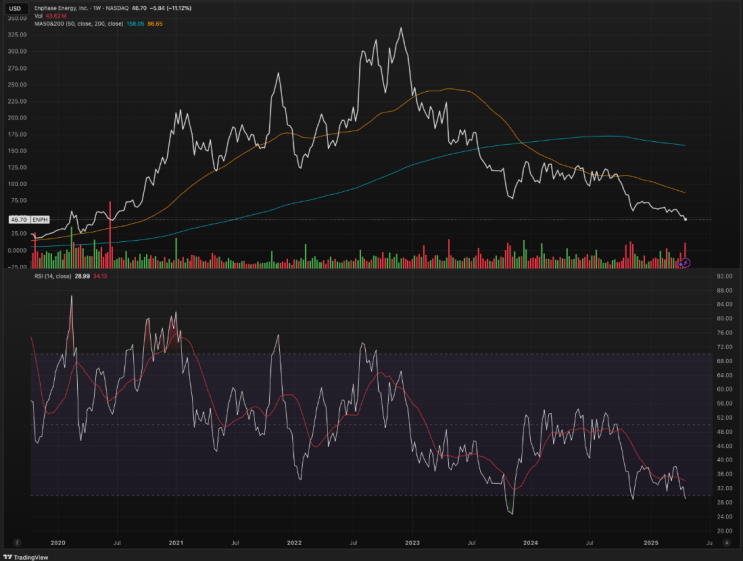743x561 pixels.
Task: Select the MA50&200 indicator legend
Action: coord(79,24)
